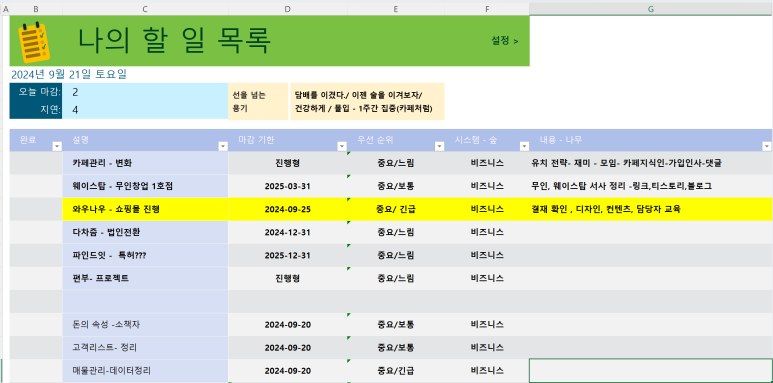Select the 담배를 이겼다 motto cell
The image size is (773, 383).
pyautogui.click(x=367, y=102)
